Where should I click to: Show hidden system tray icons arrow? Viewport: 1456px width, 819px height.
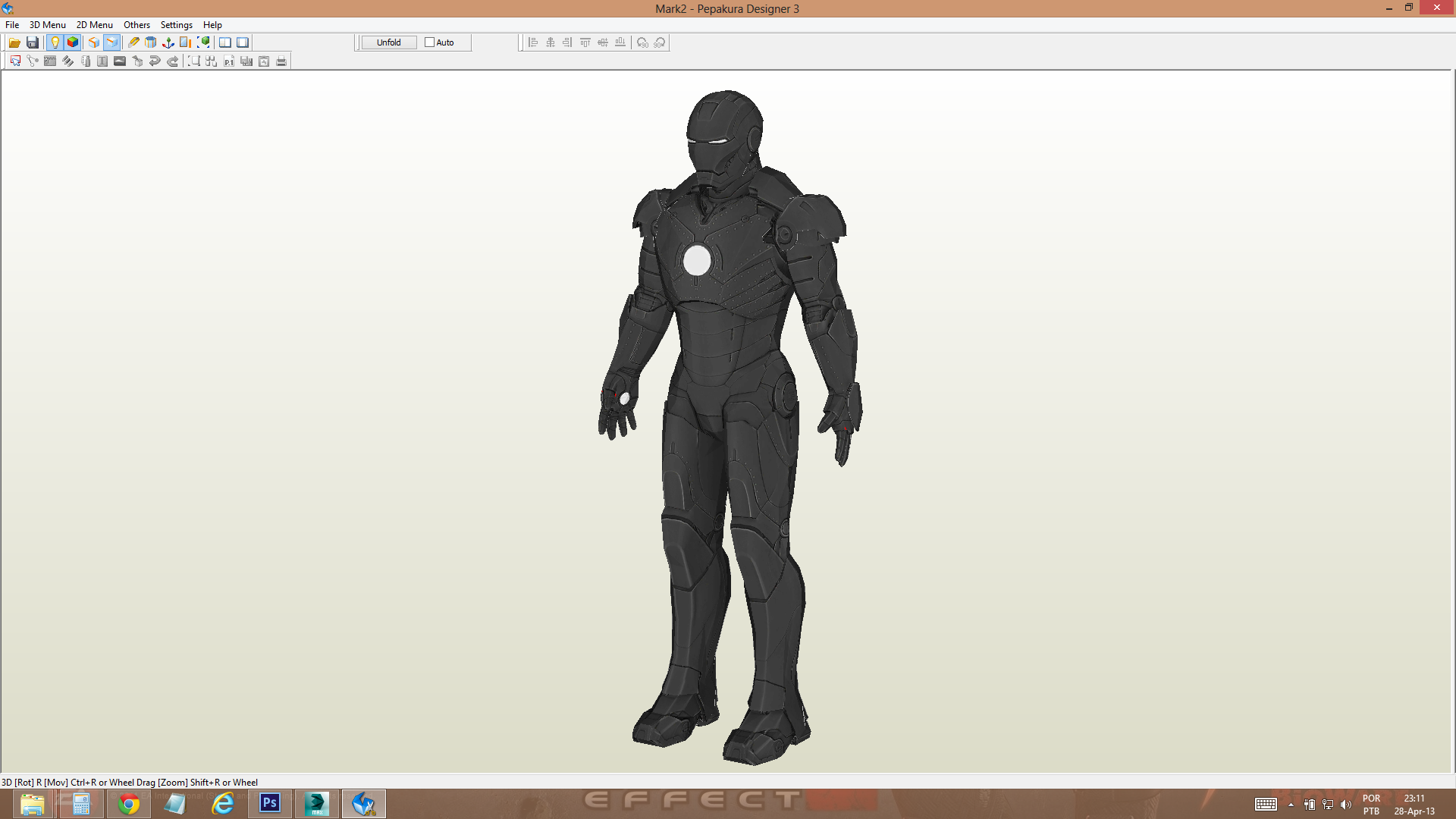[1291, 805]
